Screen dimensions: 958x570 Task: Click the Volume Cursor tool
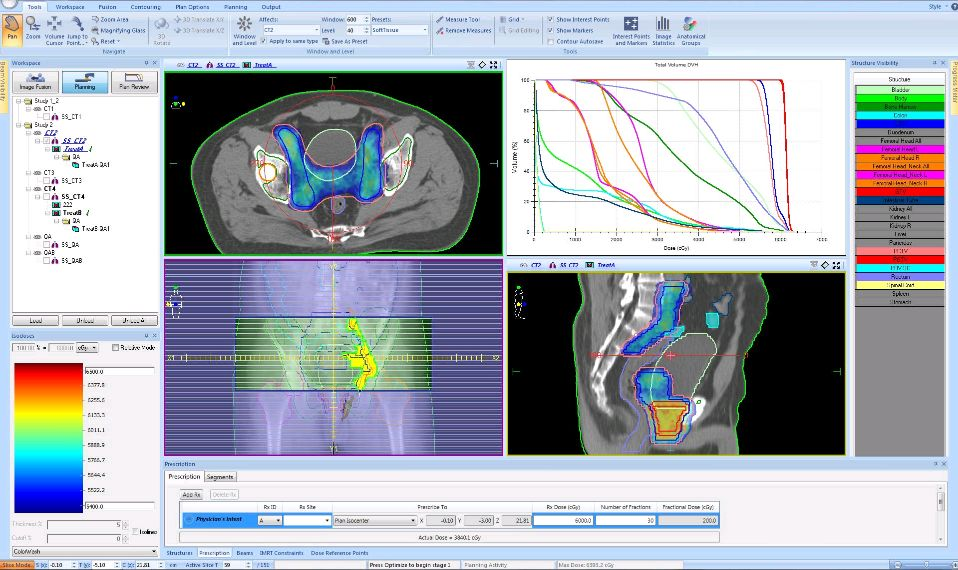coord(54,30)
